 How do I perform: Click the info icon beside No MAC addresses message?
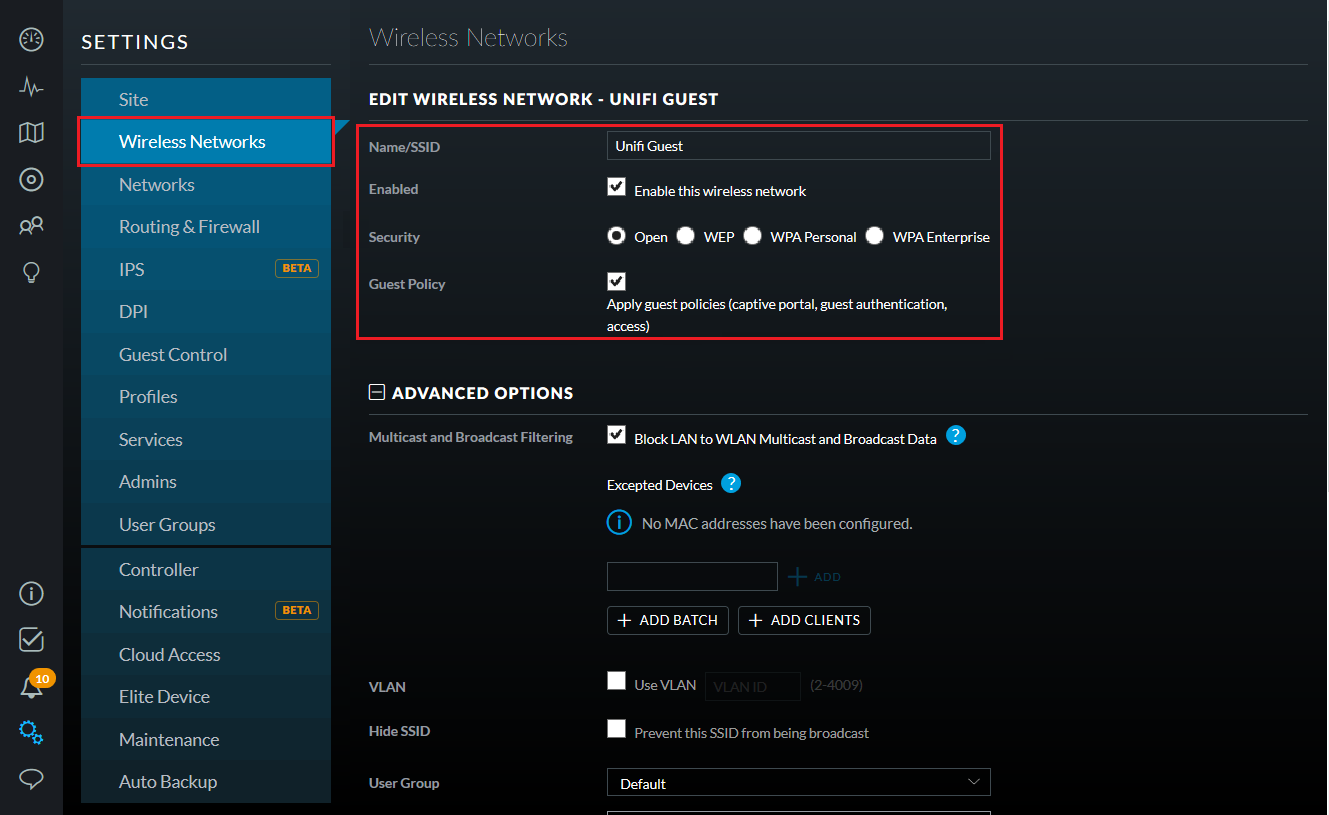tap(620, 522)
